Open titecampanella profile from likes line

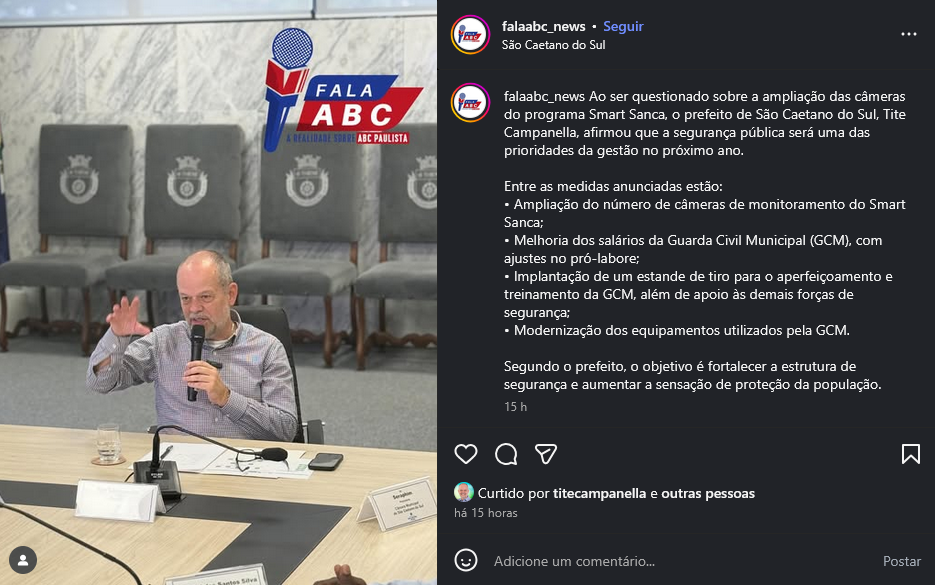[x=599, y=493]
